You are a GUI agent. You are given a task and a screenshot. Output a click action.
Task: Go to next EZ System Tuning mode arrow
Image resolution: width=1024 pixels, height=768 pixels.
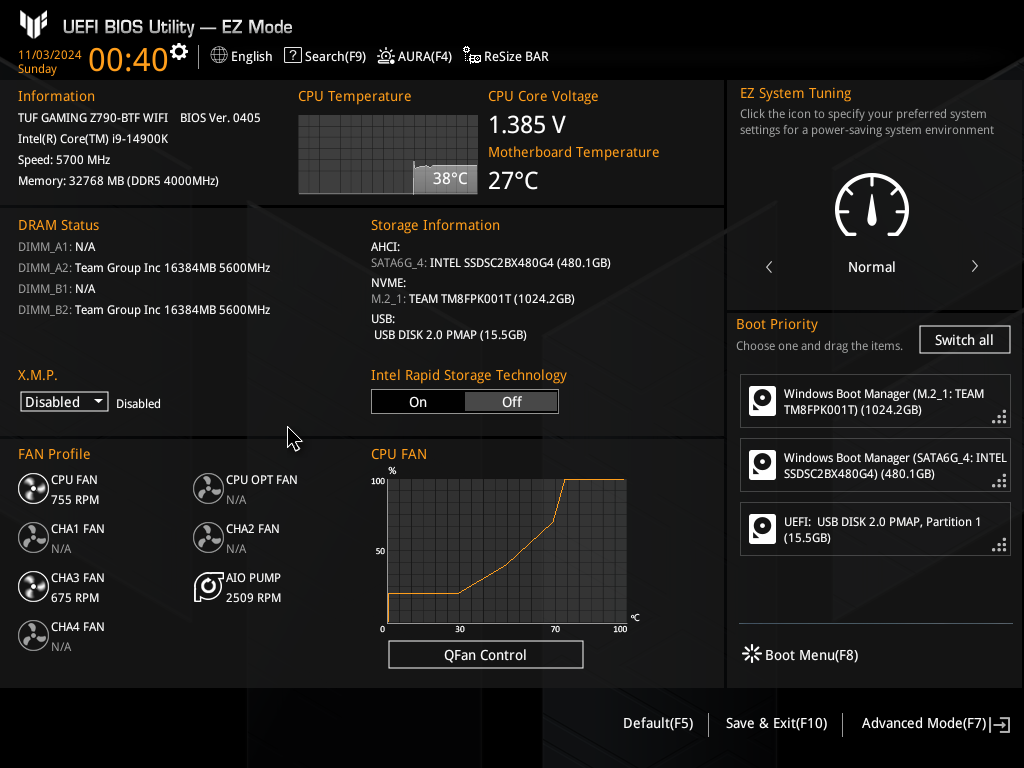974,266
